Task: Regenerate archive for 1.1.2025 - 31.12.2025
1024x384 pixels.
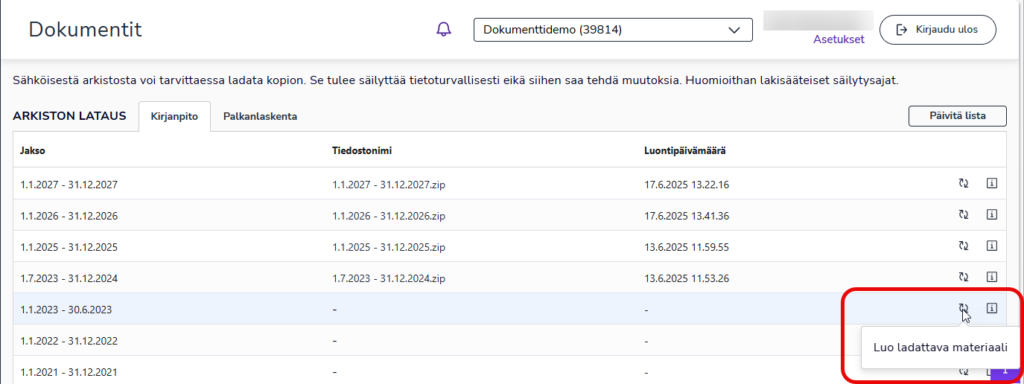Action: [x=963, y=246]
